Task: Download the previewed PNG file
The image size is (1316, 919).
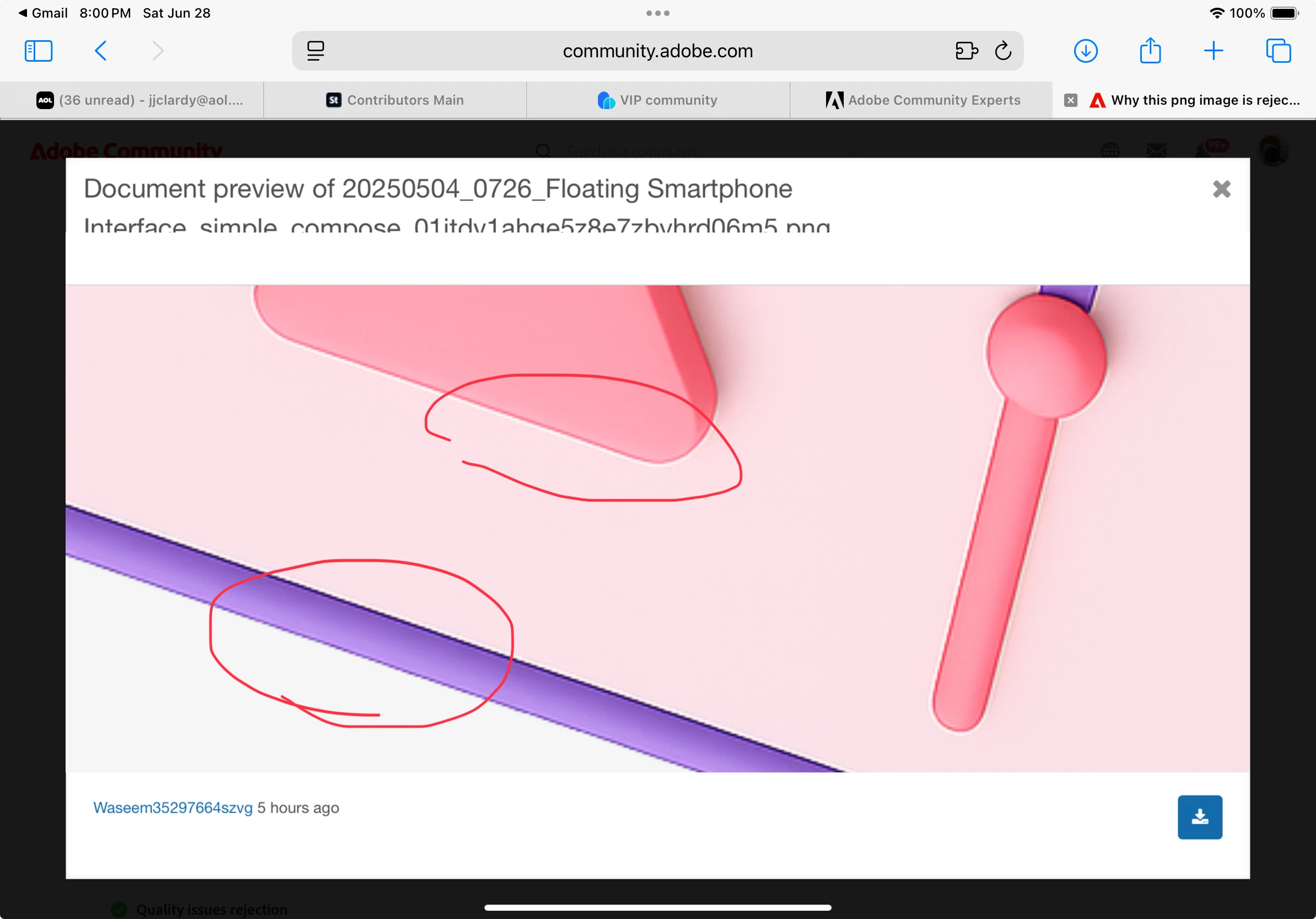Action: click(x=1200, y=817)
